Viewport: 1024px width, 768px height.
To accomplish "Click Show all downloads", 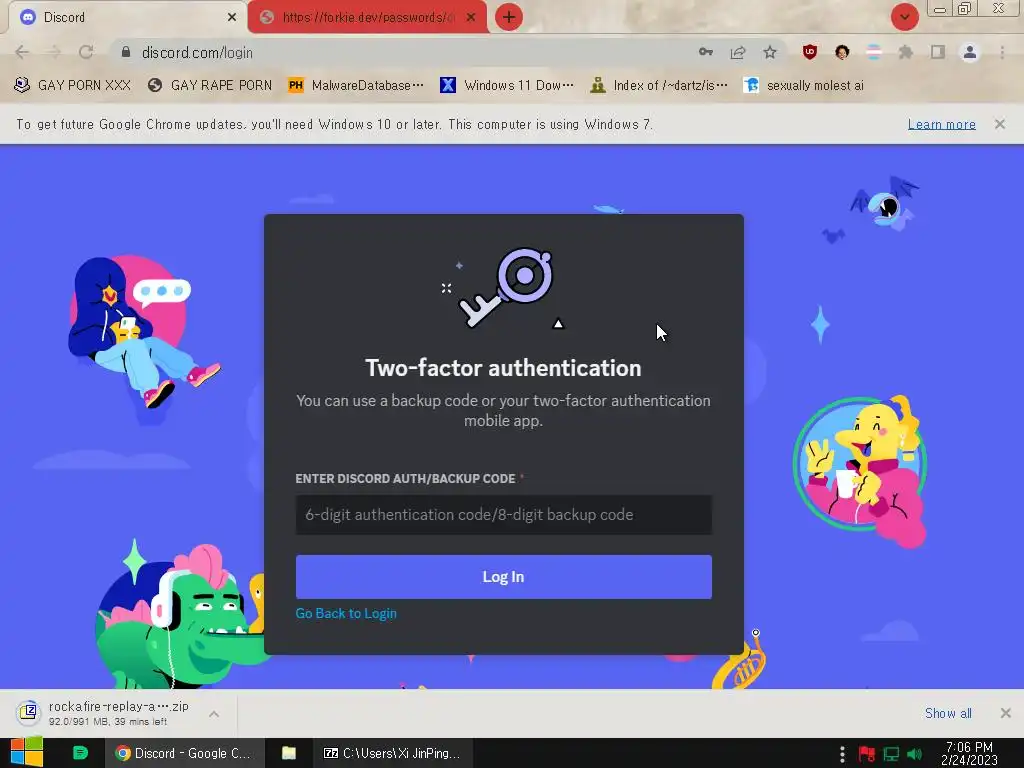I will point(948,713).
